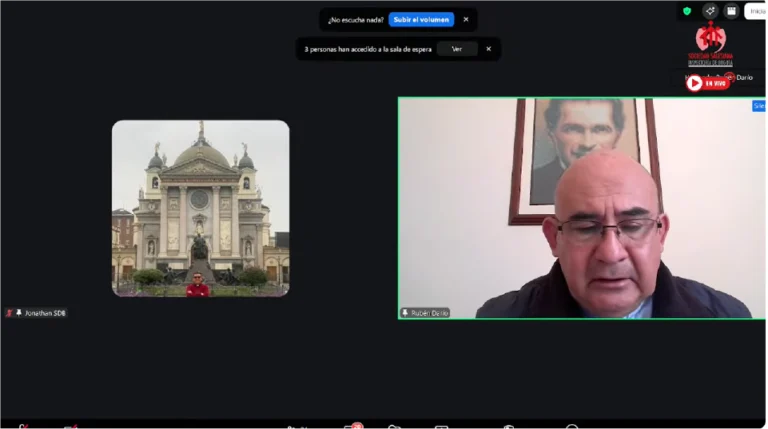Click the muted mic icon beside Jonathan SDB
The image size is (768, 429).
point(10,313)
